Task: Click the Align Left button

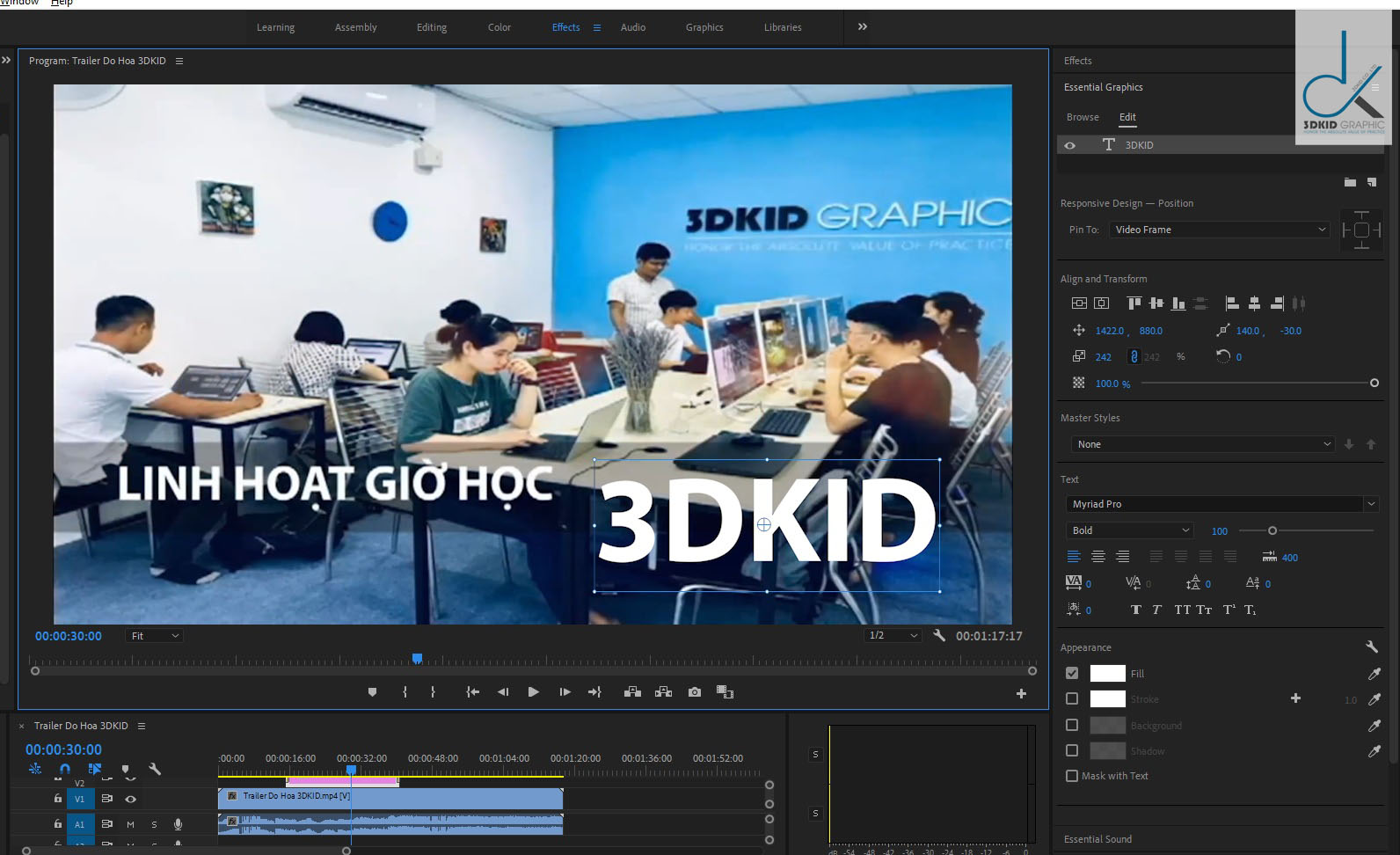Action: tap(1232, 303)
